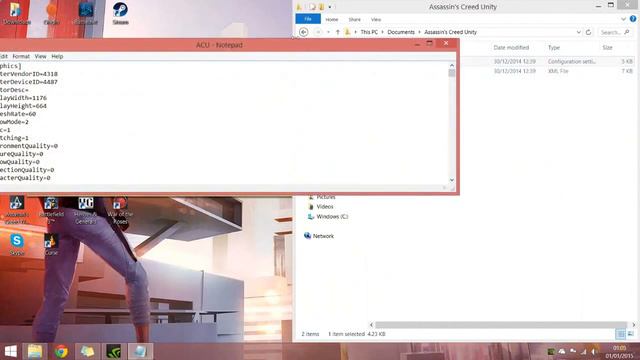This screenshot has height=360, width=640.
Task: Click Documents in the address breadcrumb
Action: coord(401,32)
